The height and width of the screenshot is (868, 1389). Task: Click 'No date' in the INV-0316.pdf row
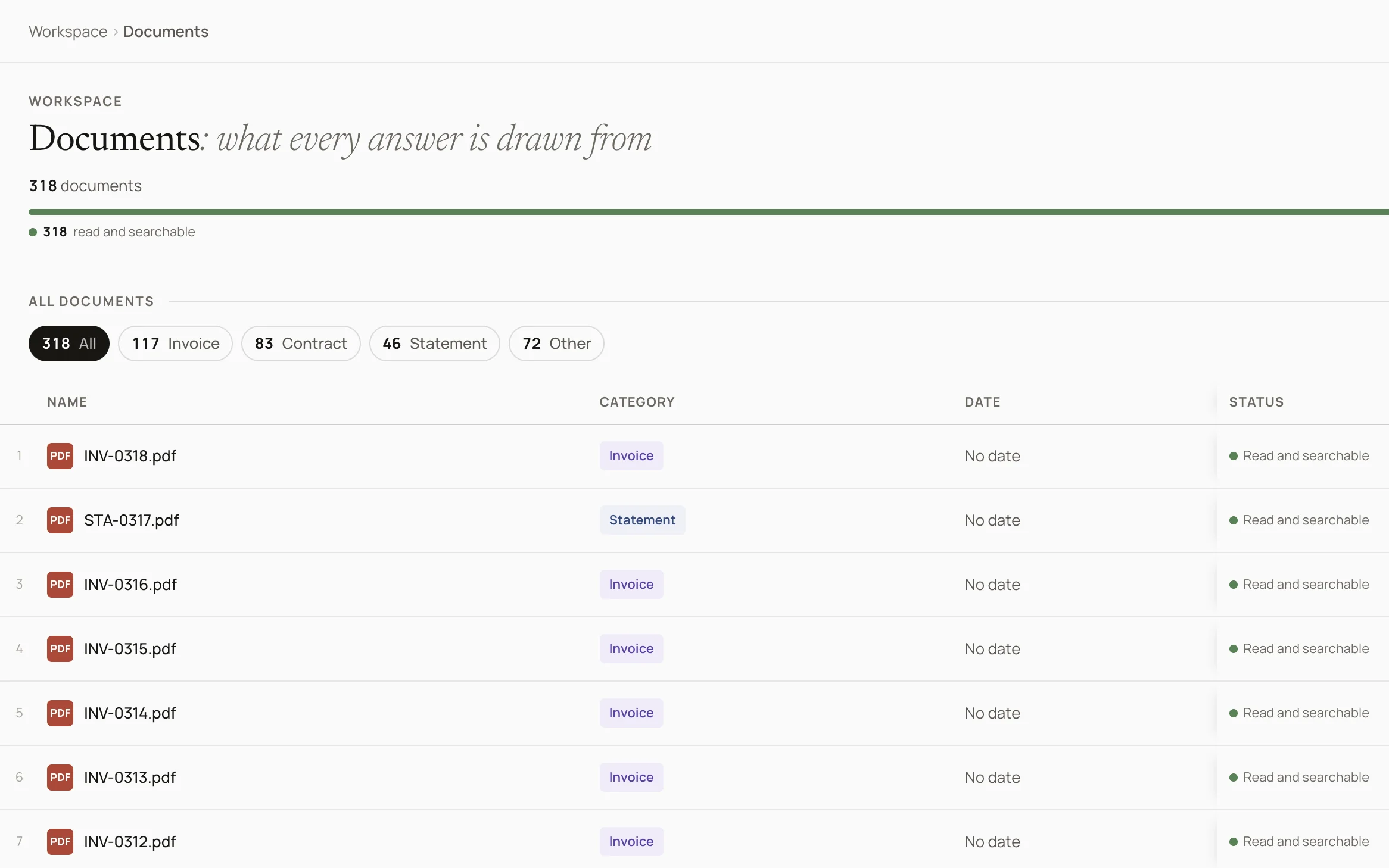pyautogui.click(x=992, y=585)
